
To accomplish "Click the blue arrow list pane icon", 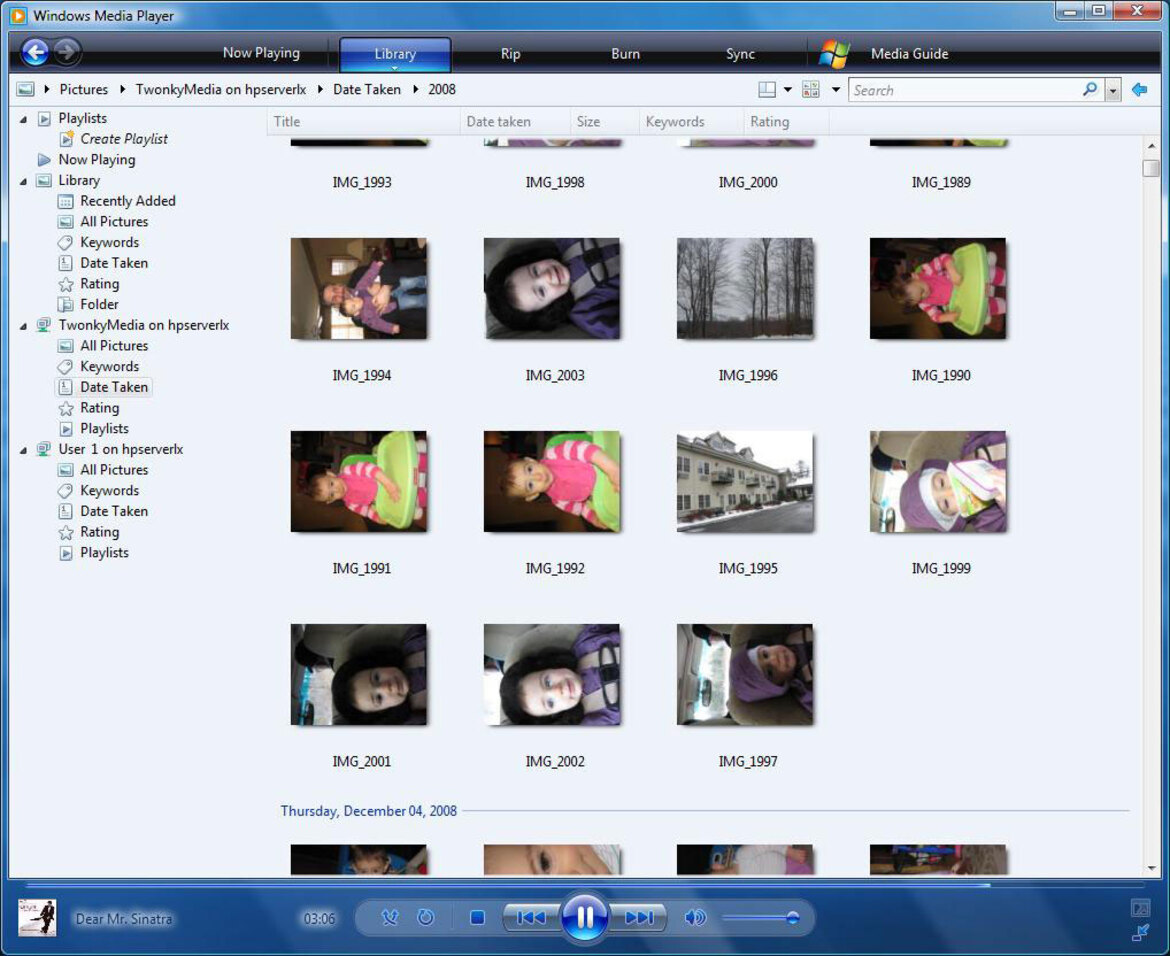I will [1139, 90].
